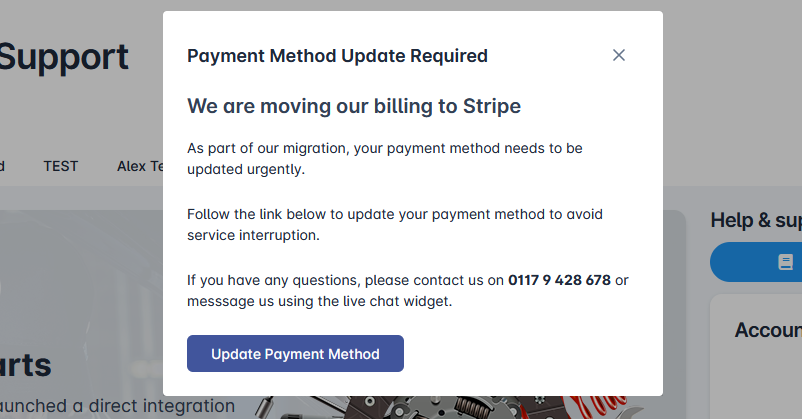Image resolution: width=802 pixels, height=419 pixels.
Task: Click the 0117 9 428 678 phone number
Action: [x=559, y=280]
